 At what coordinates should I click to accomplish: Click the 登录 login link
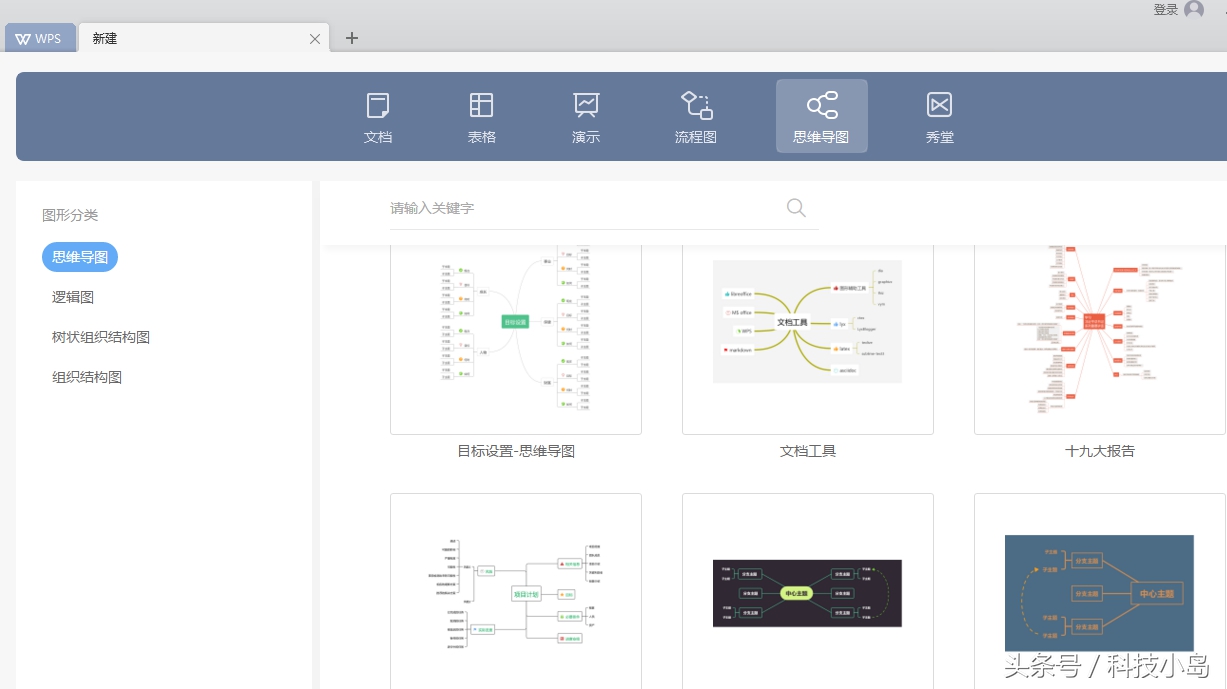point(1166,9)
